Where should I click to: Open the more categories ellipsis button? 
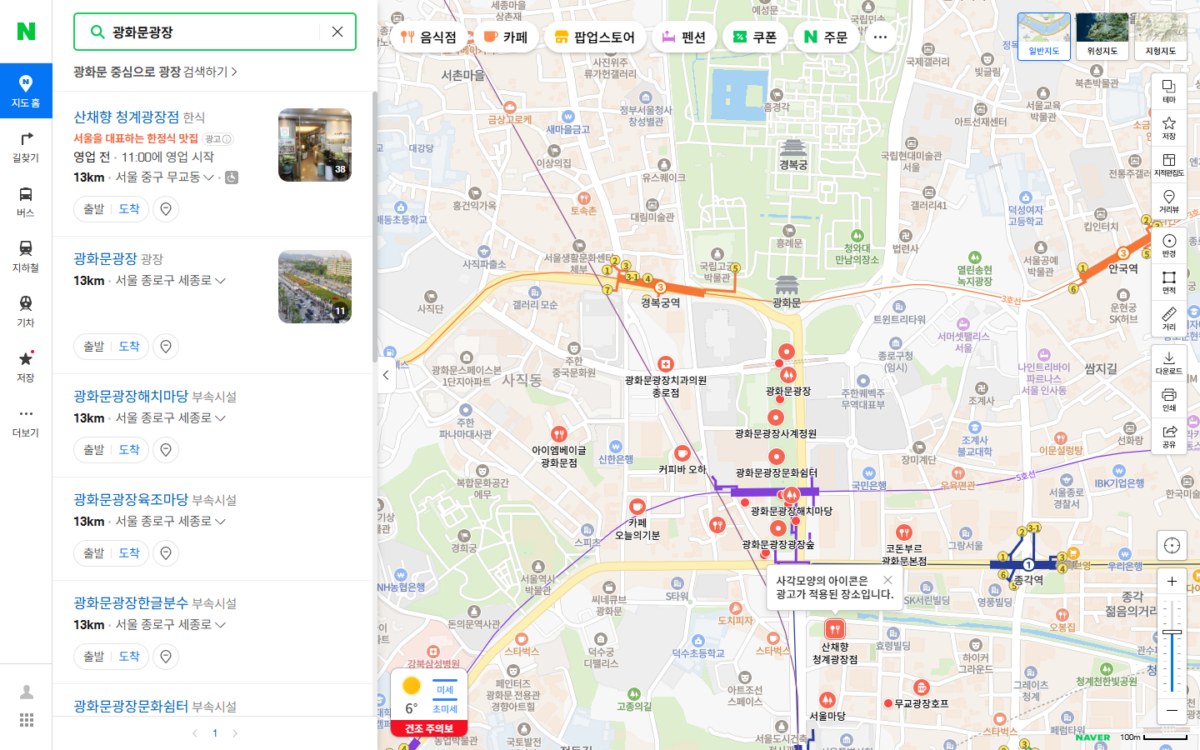(880, 37)
